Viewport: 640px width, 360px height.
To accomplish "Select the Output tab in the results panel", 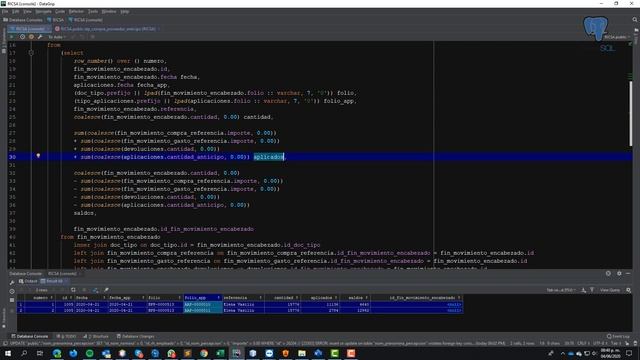I will point(28,281).
